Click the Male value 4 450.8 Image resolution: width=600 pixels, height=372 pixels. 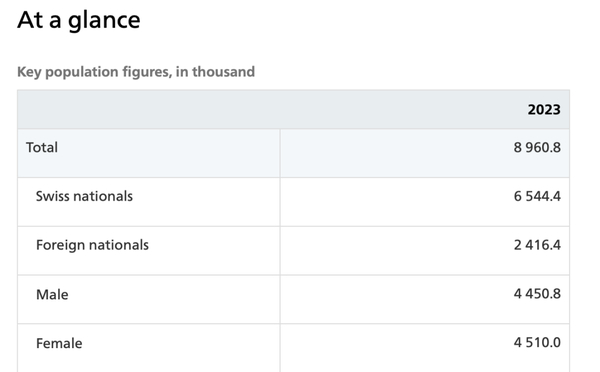point(537,294)
